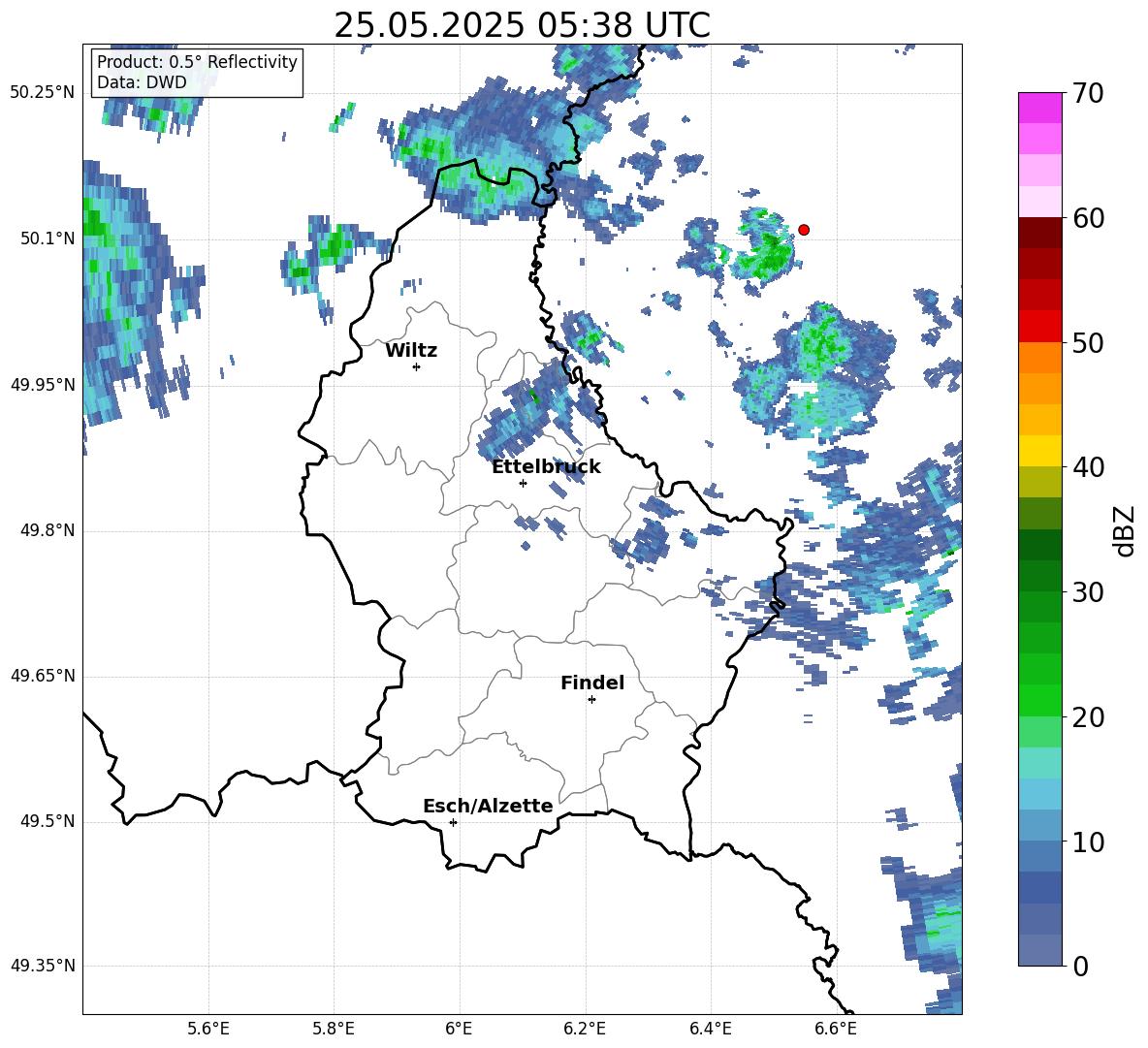Image resolution: width=1148 pixels, height=1048 pixels.
Task: Click the 40 value on colorbar
Action: click(x=1088, y=467)
